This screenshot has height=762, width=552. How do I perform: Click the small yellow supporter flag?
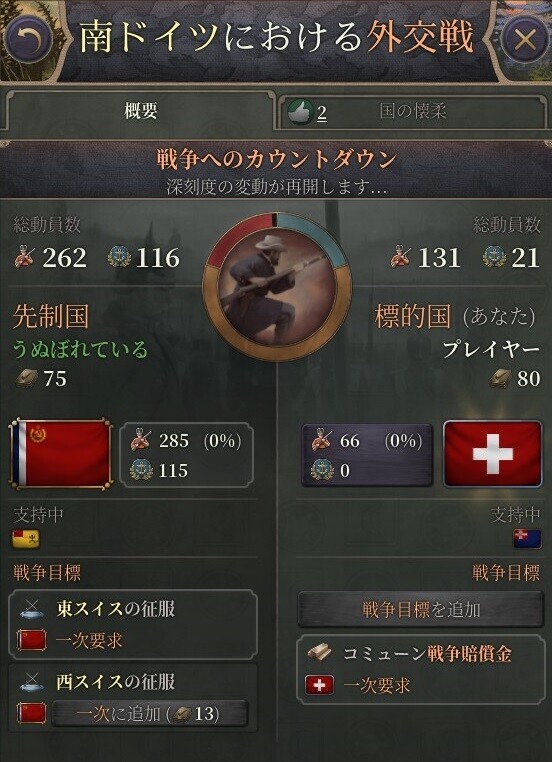click(26, 539)
